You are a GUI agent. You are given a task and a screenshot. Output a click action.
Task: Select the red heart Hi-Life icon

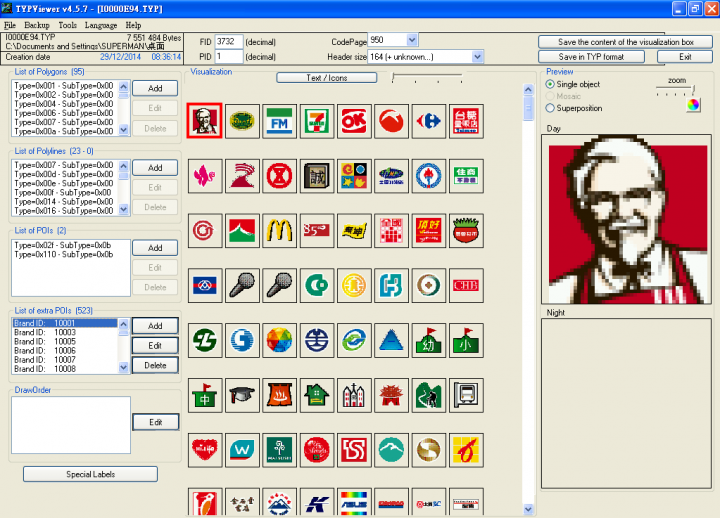click(204, 450)
